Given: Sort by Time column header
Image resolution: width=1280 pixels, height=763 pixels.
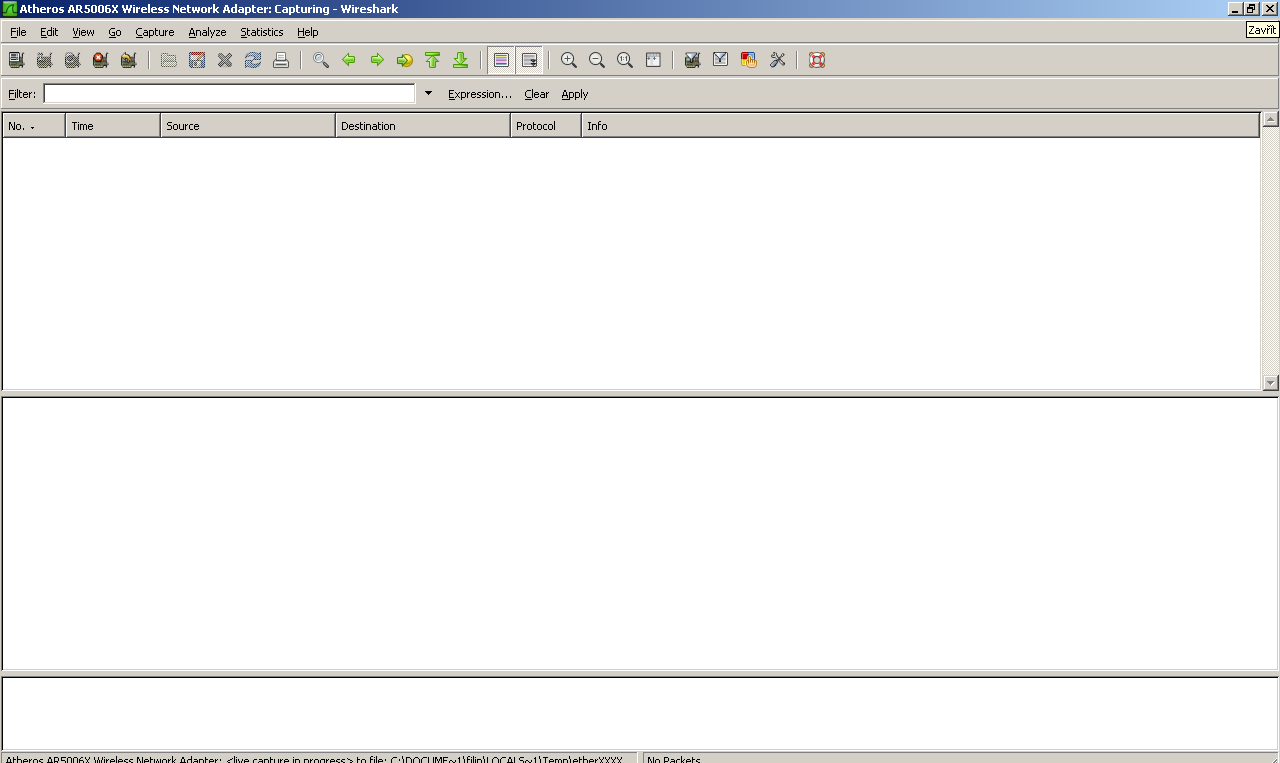Looking at the screenshot, I should click(113, 126).
